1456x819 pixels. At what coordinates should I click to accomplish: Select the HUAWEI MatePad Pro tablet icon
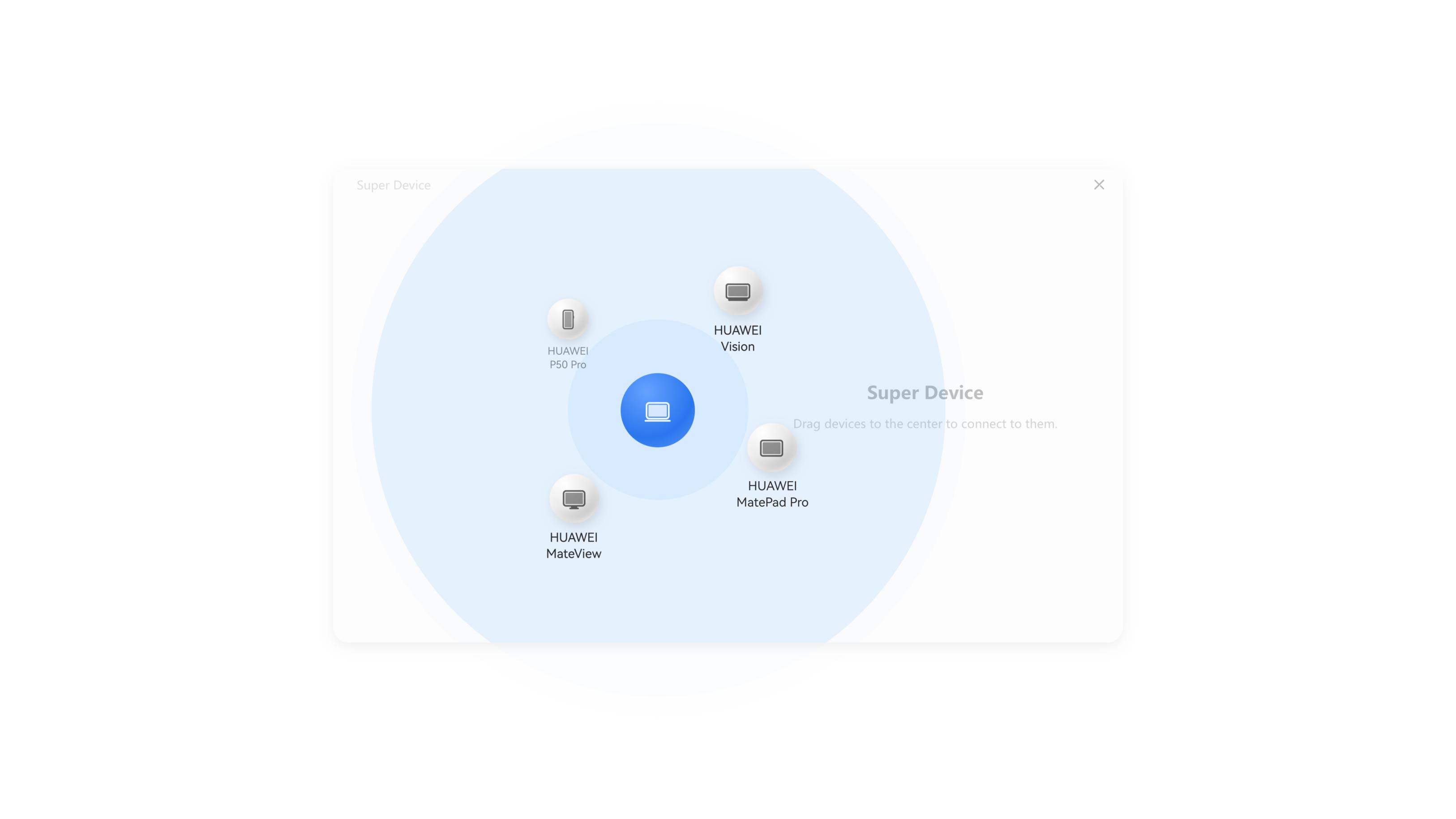(x=771, y=448)
